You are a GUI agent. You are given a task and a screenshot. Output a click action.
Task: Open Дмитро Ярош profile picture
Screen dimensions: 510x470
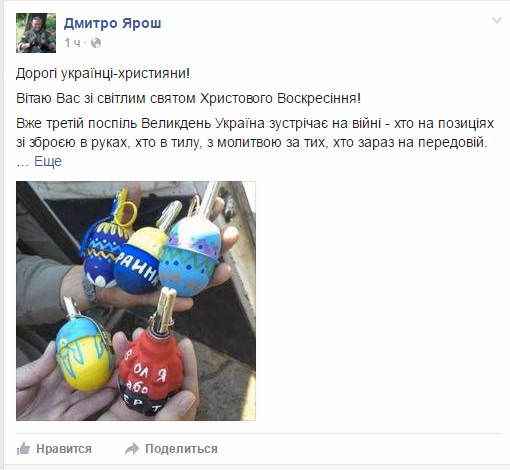click(36, 33)
